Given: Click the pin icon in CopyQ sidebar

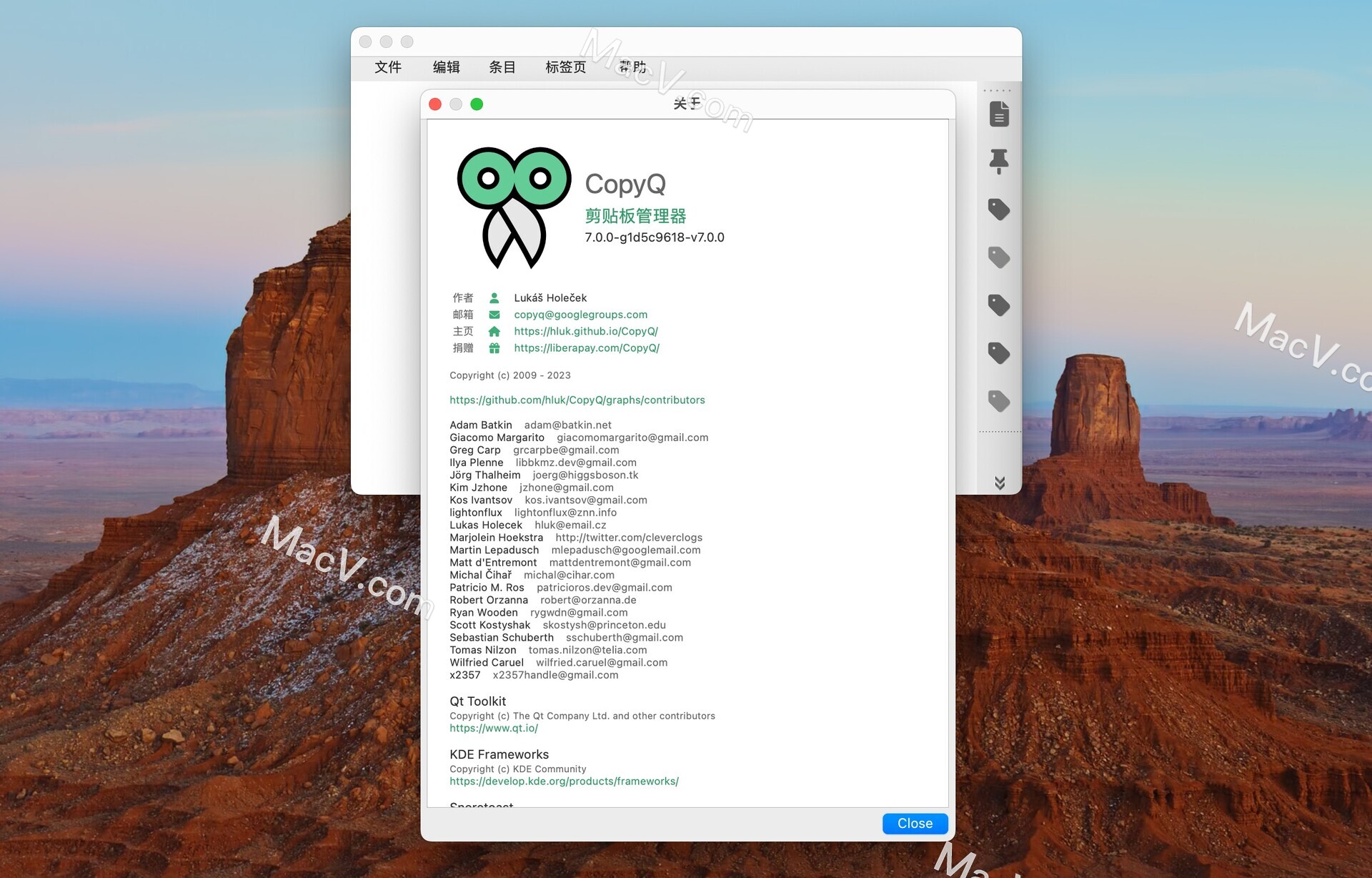Looking at the screenshot, I should pyautogui.click(x=999, y=162).
